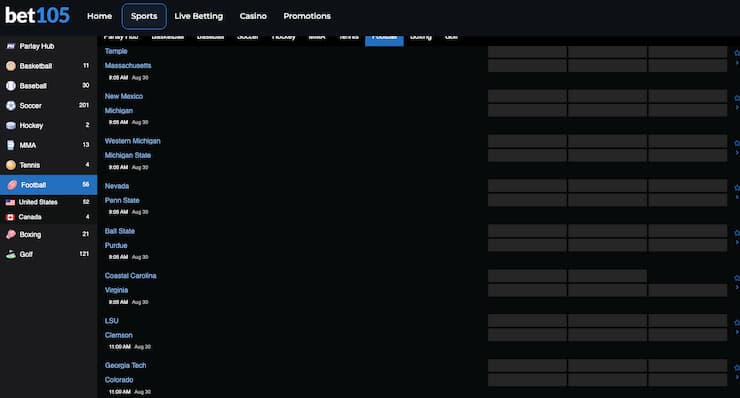Open Parlay Hub icon in sidebar
740x398 pixels.
point(10,46)
